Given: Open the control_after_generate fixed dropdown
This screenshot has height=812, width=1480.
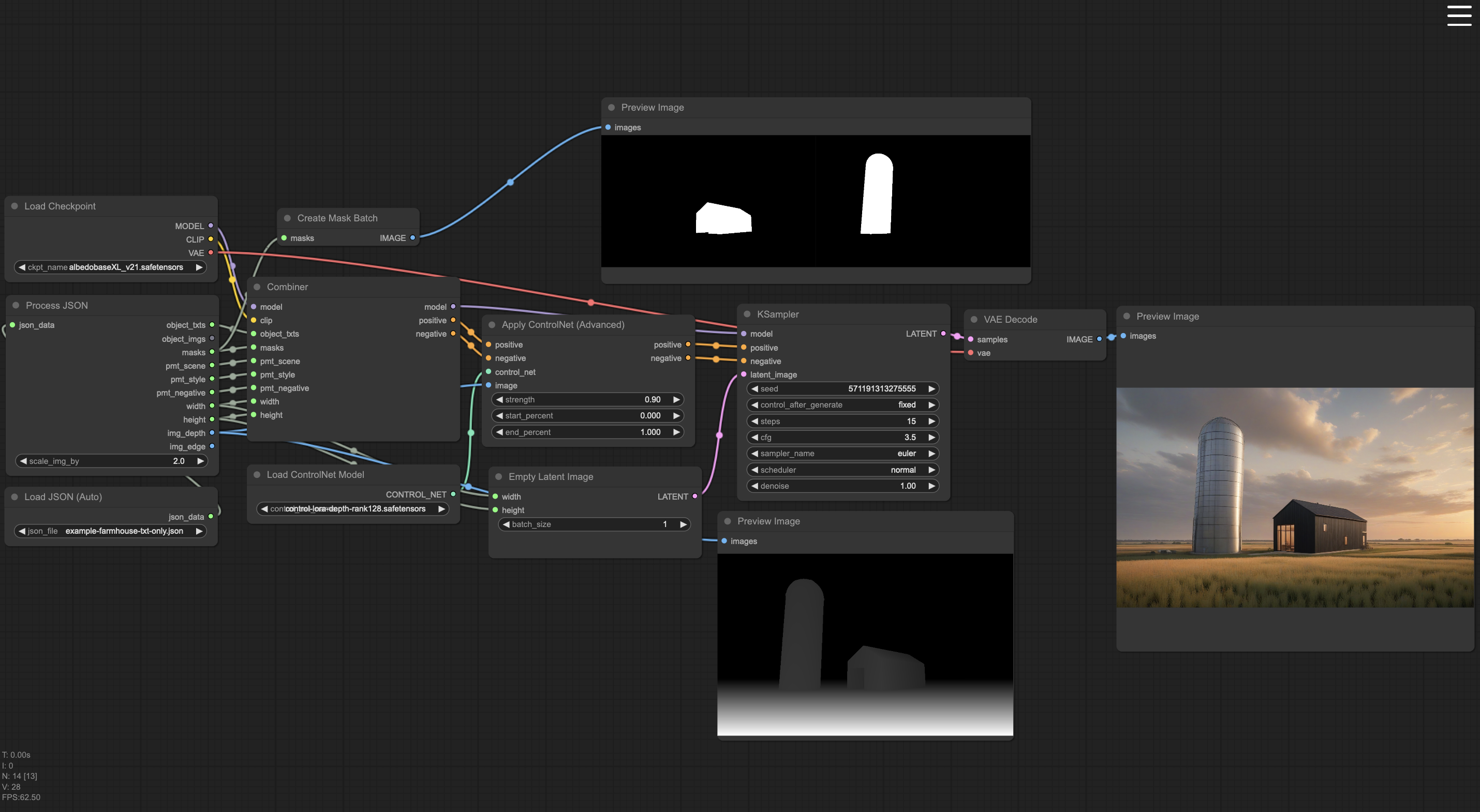Looking at the screenshot, I should click(843, 405).
